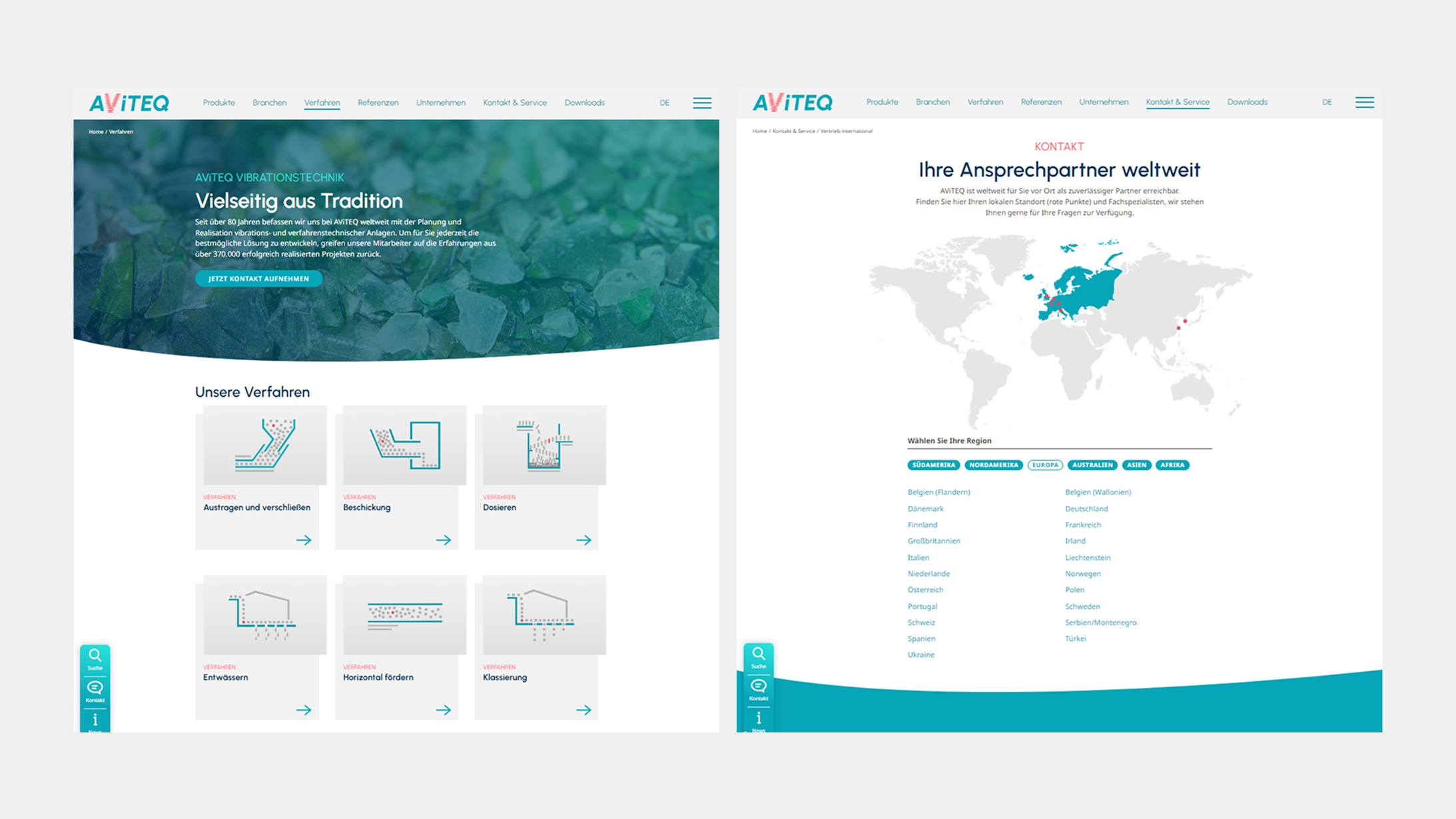Select AFRIKA region pill

pyautogui.click(x=1172, y=465)
